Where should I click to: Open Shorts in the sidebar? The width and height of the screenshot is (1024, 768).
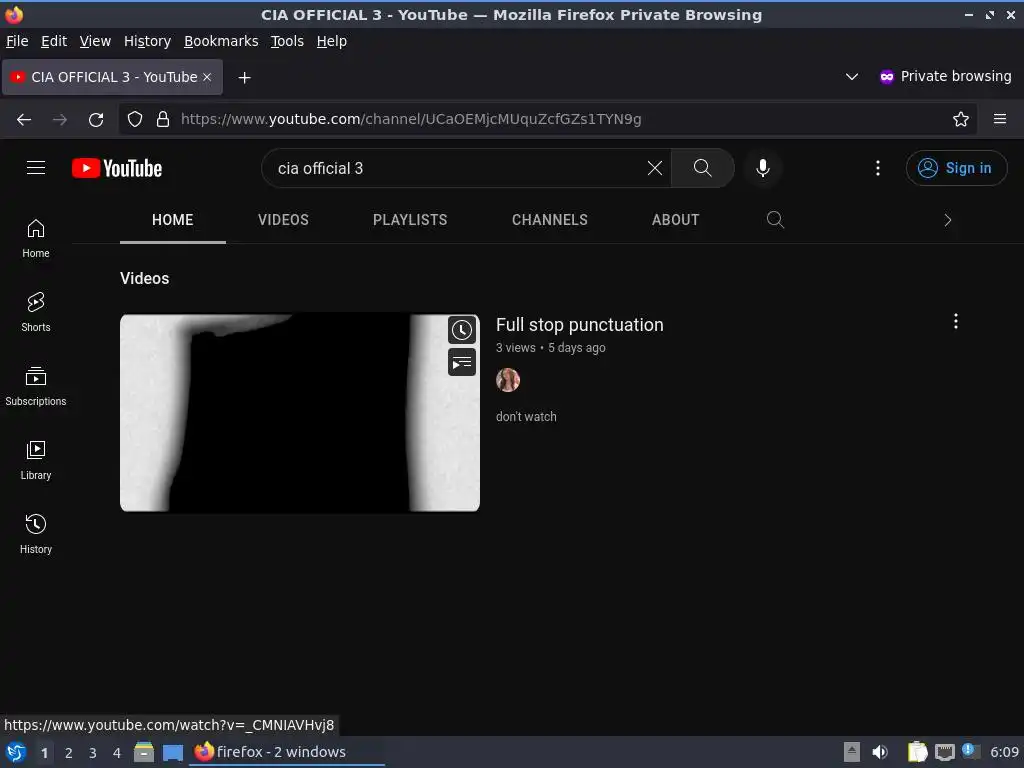(x=36, y=312)
